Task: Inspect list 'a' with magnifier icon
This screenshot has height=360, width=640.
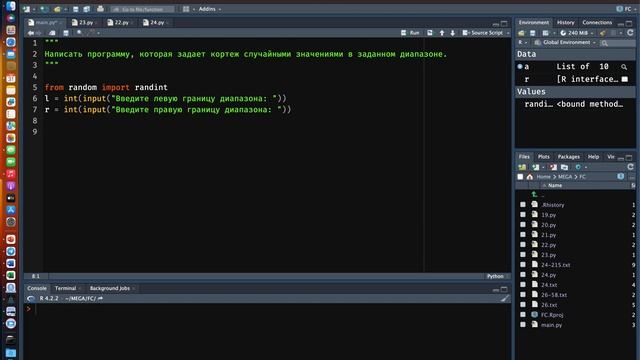Action: [624, 67]
